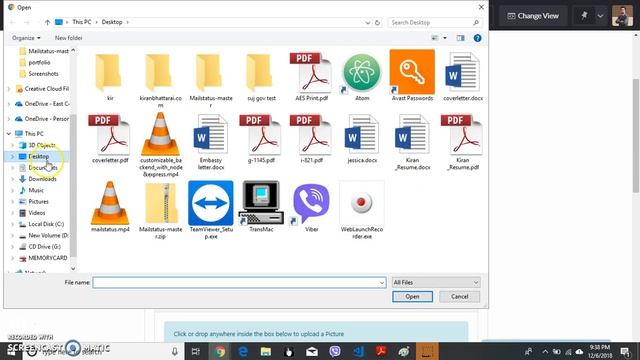This screenshot has height=360, width=640.
Task: Select g-1145.pdf file
Action: pyautogui.click(x=261, y=139)
